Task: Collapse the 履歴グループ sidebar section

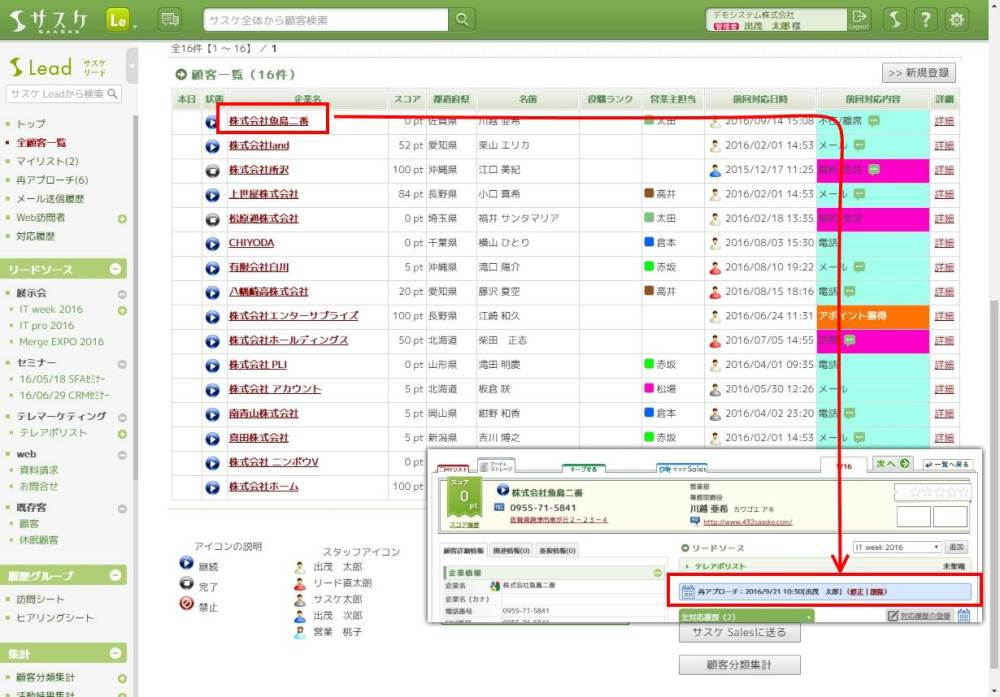Action: point(116,576)
